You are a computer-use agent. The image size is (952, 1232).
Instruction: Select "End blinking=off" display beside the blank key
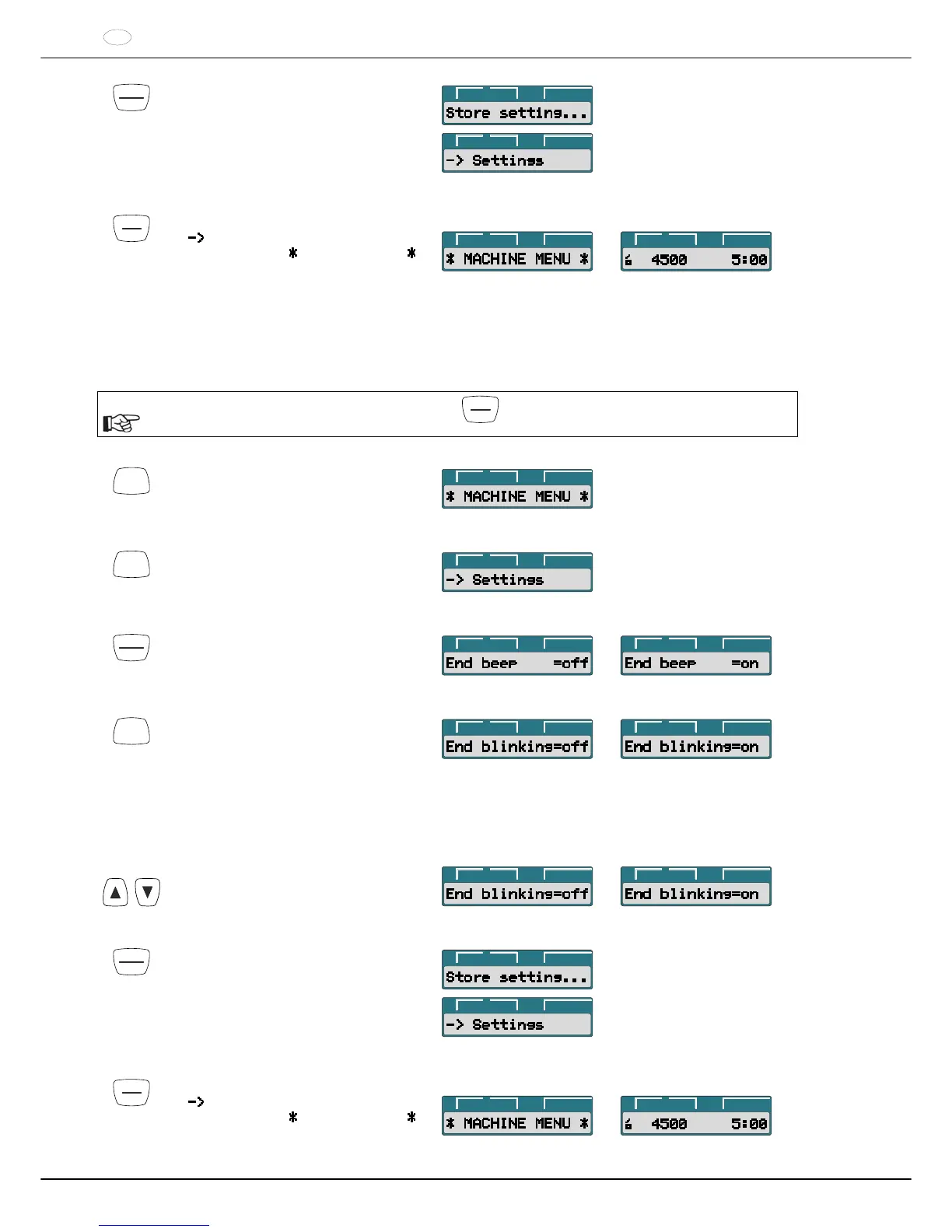tap(517, 739)
